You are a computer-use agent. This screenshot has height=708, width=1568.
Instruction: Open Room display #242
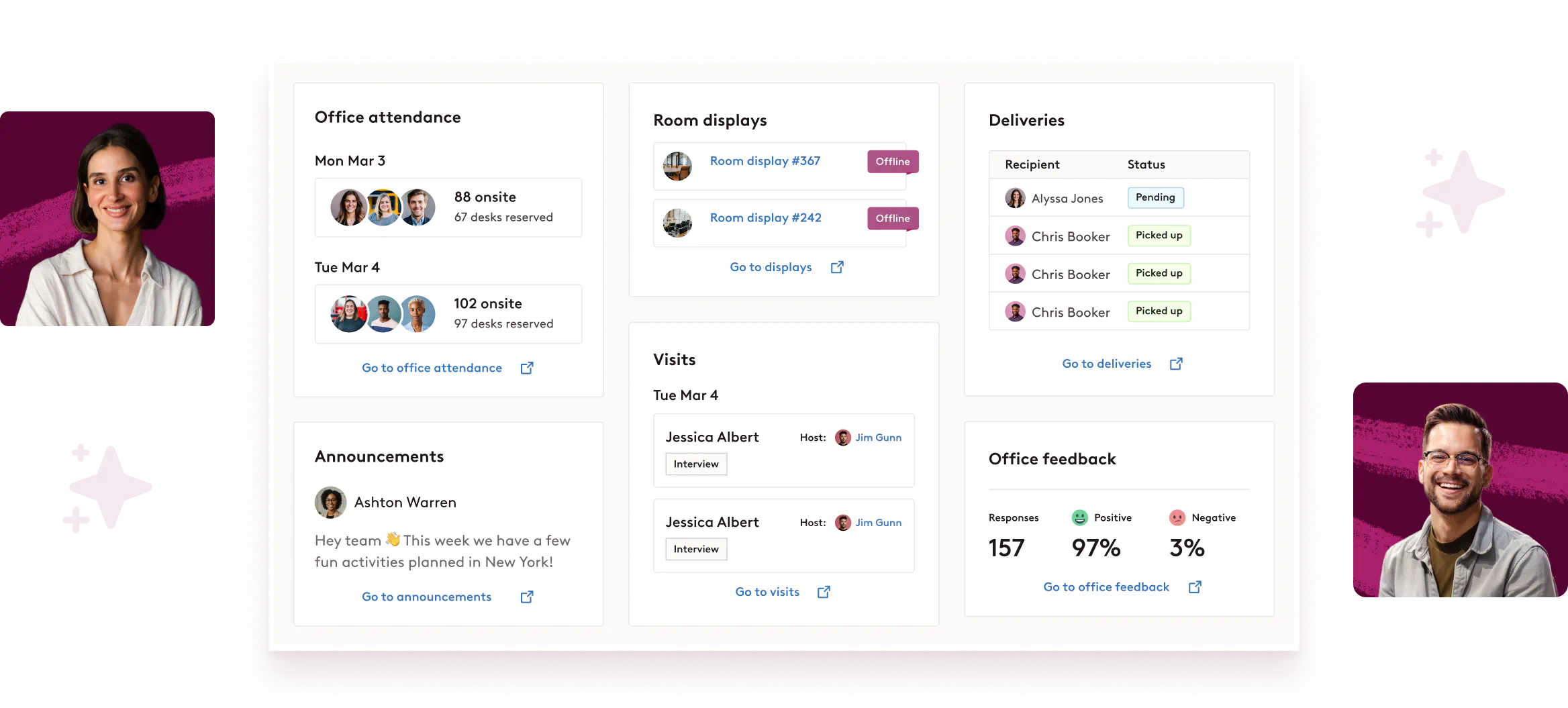coord(766,218)
